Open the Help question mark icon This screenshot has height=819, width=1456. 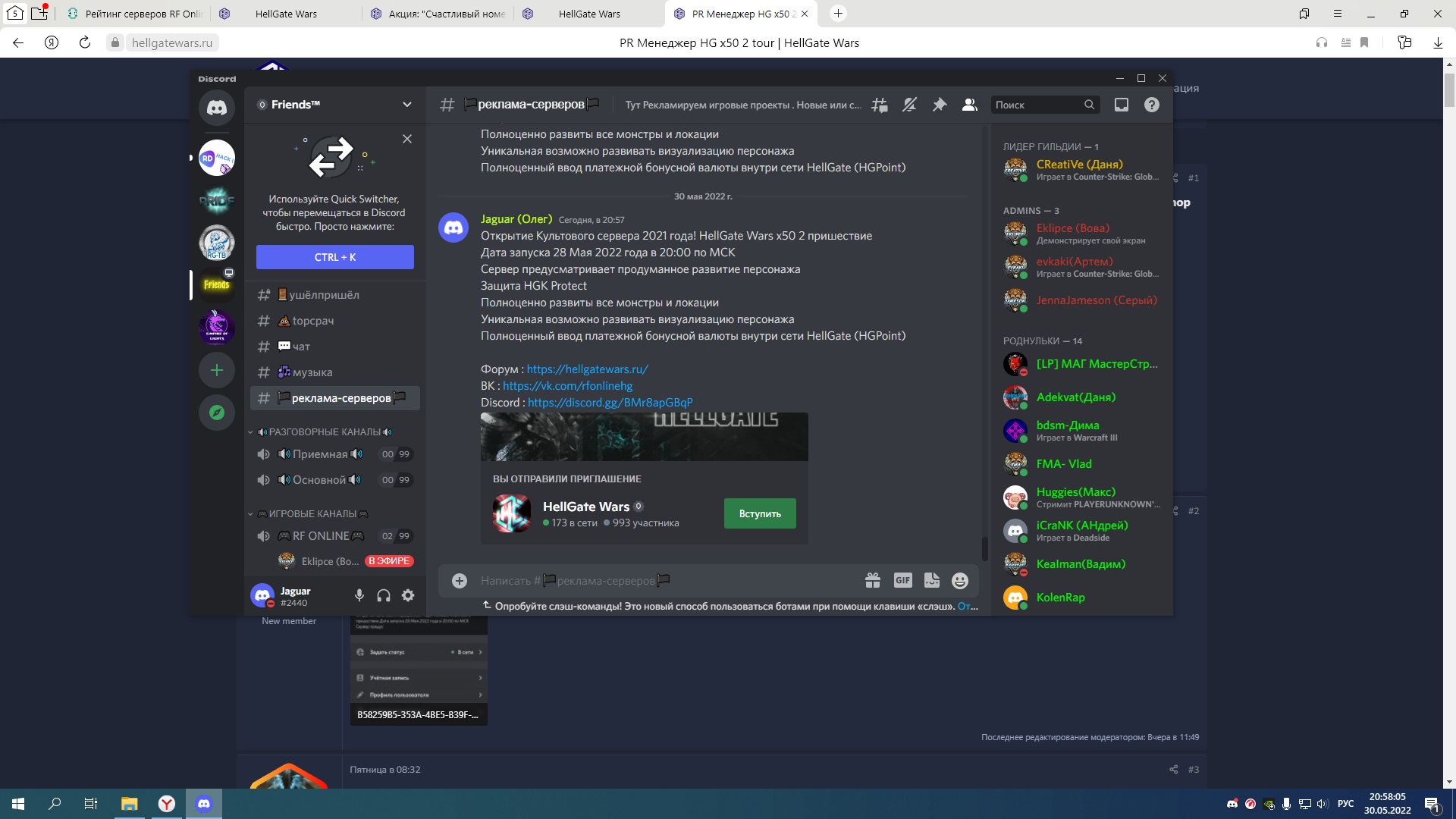coord(1152,105)
